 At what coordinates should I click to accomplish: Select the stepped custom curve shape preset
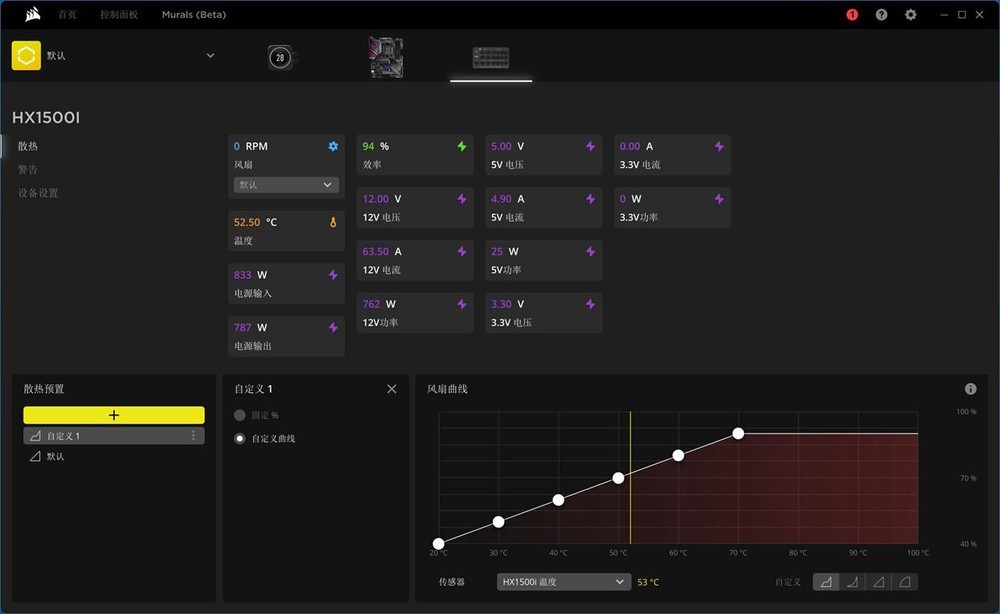point(826,581)
